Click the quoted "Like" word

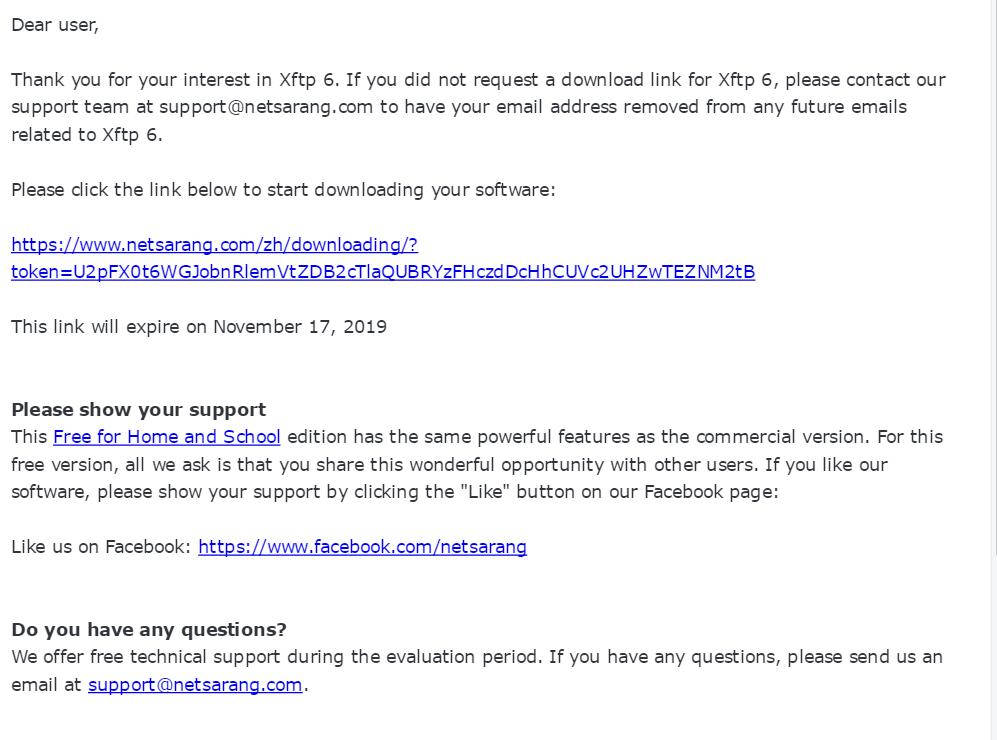pos(485,492)
